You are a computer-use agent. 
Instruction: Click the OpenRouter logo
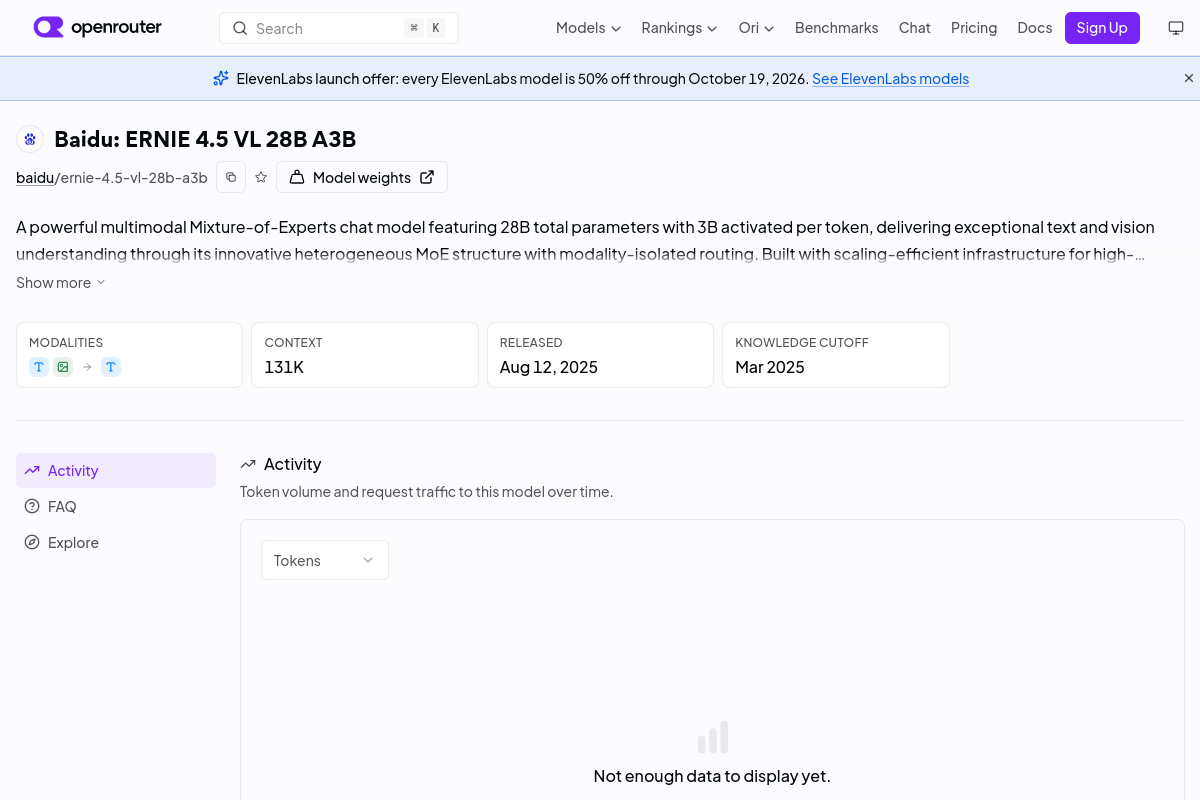97,28
